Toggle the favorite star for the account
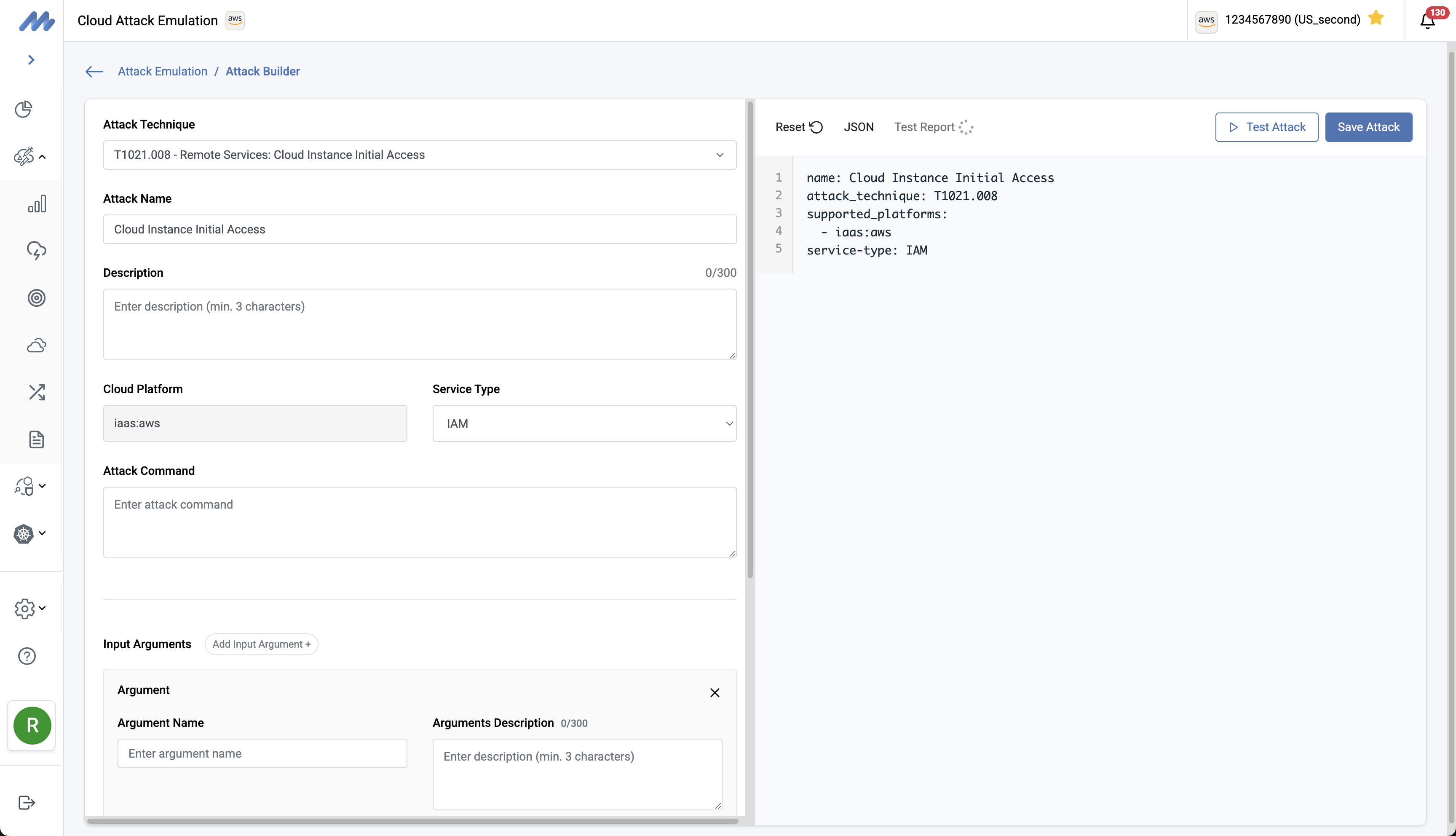The height and width of the screenshot is (836, 1456). (x=1376, y=19)
